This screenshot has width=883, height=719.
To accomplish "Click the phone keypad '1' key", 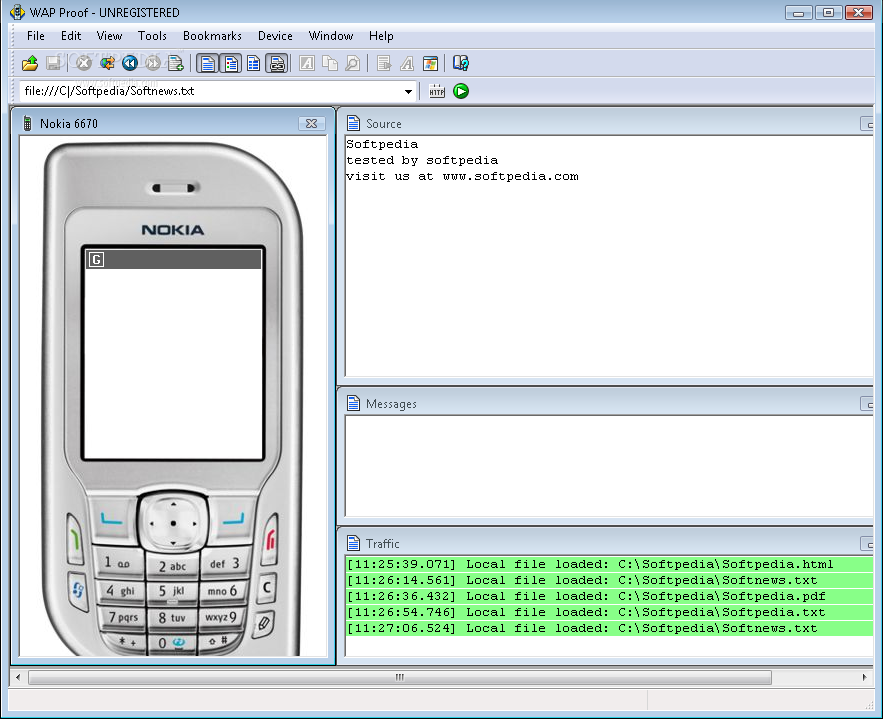I will tap(117, 562).
